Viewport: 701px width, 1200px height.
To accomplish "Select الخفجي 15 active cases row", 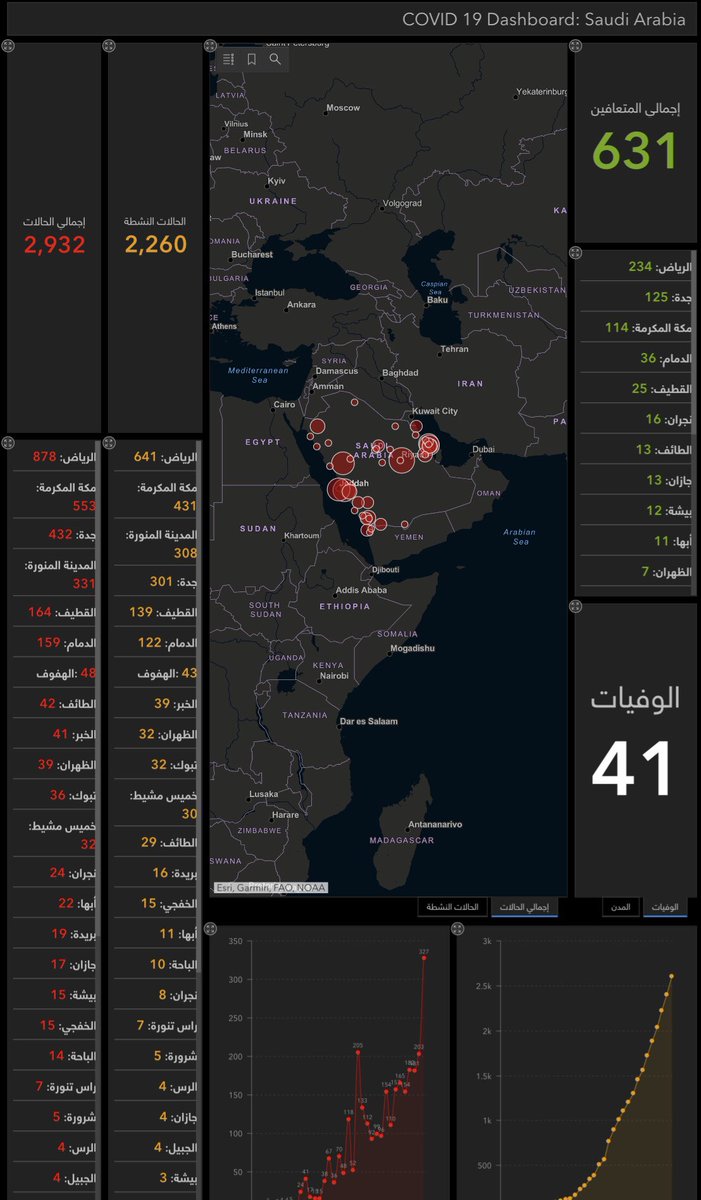I will point(156,904).
